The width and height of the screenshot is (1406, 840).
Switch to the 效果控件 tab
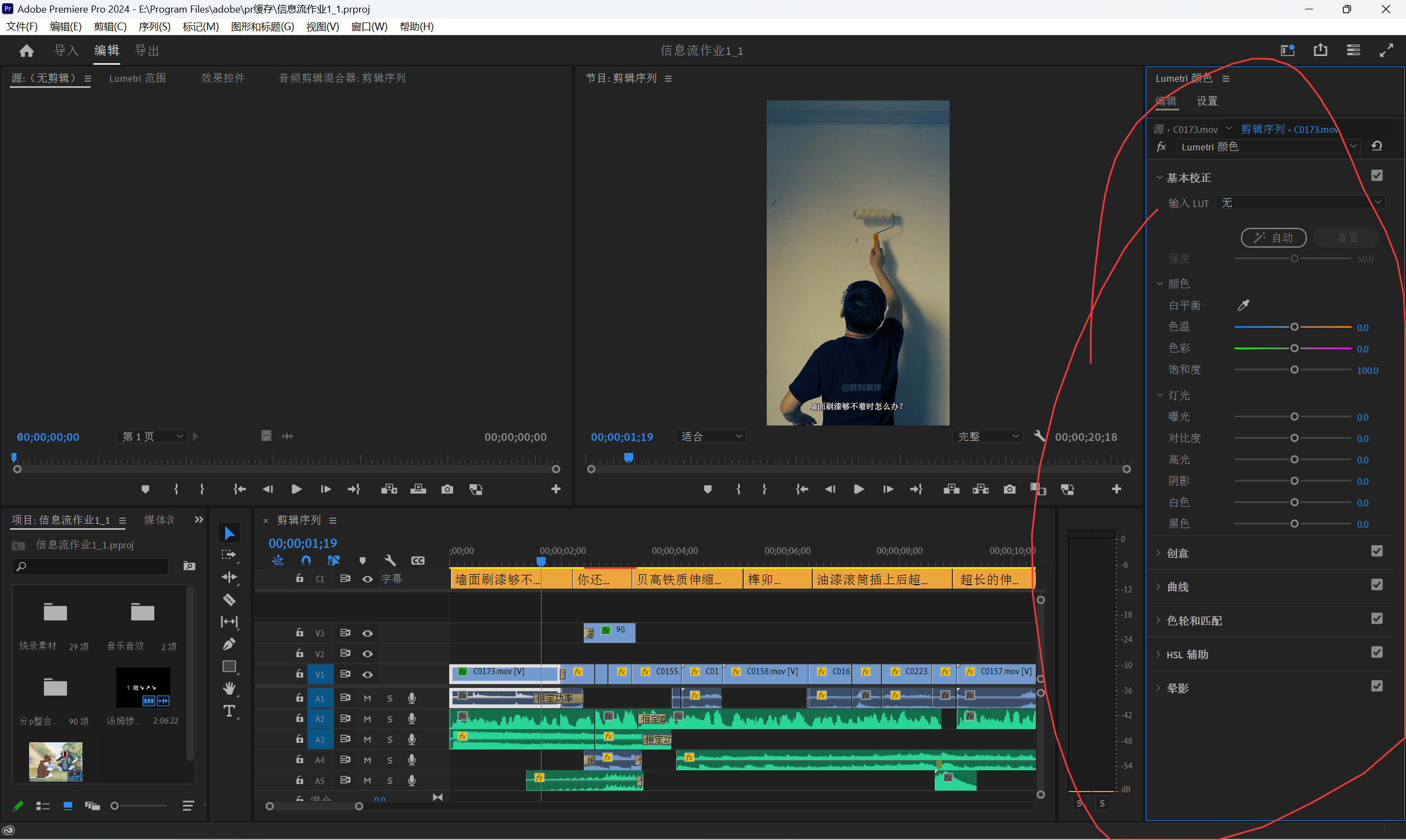point(222,78)
